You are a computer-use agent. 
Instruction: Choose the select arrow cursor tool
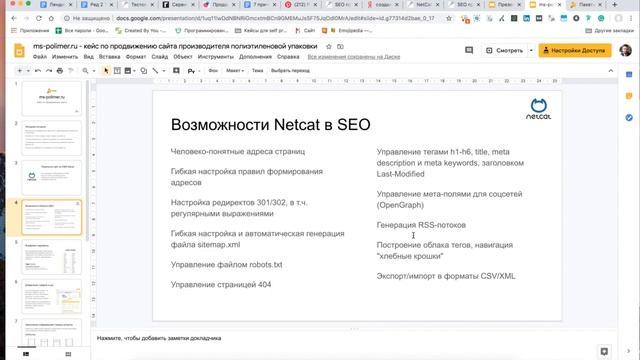106,71
